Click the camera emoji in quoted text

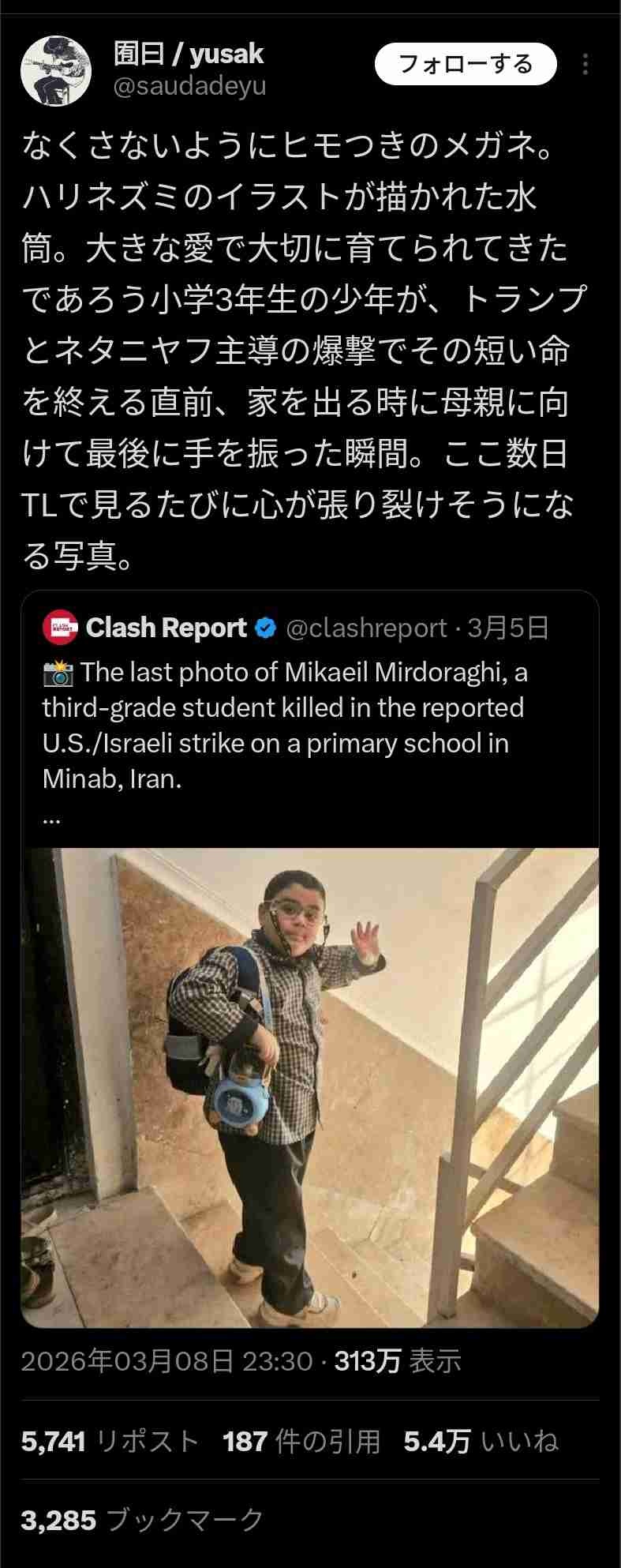58,673
